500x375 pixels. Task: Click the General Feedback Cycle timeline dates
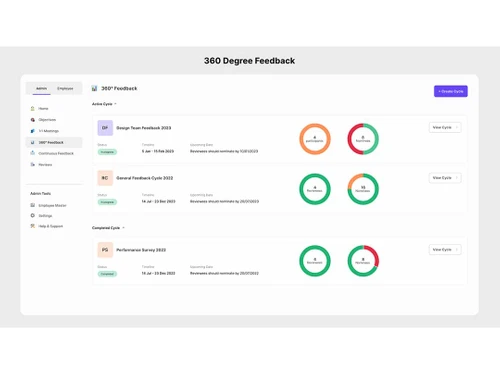pyautogui.click(x=159, y=201)
